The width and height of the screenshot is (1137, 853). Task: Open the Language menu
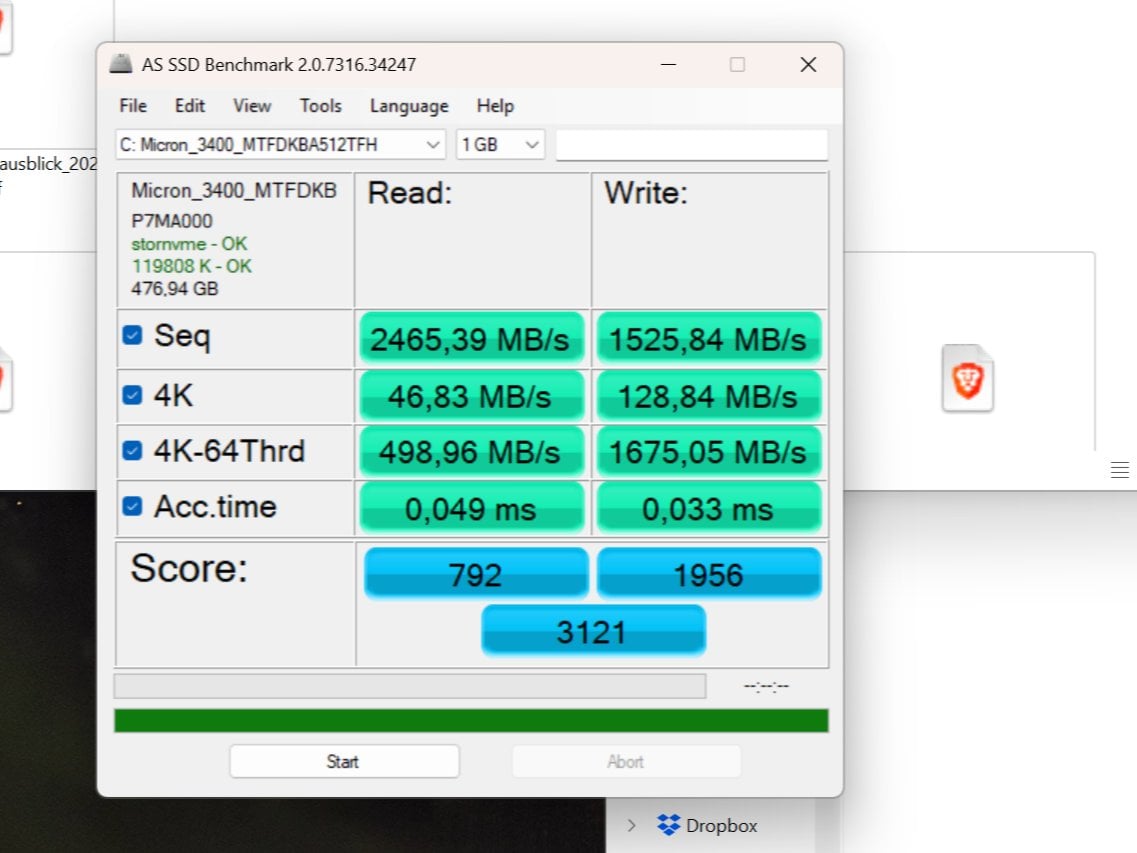point(409,106)
